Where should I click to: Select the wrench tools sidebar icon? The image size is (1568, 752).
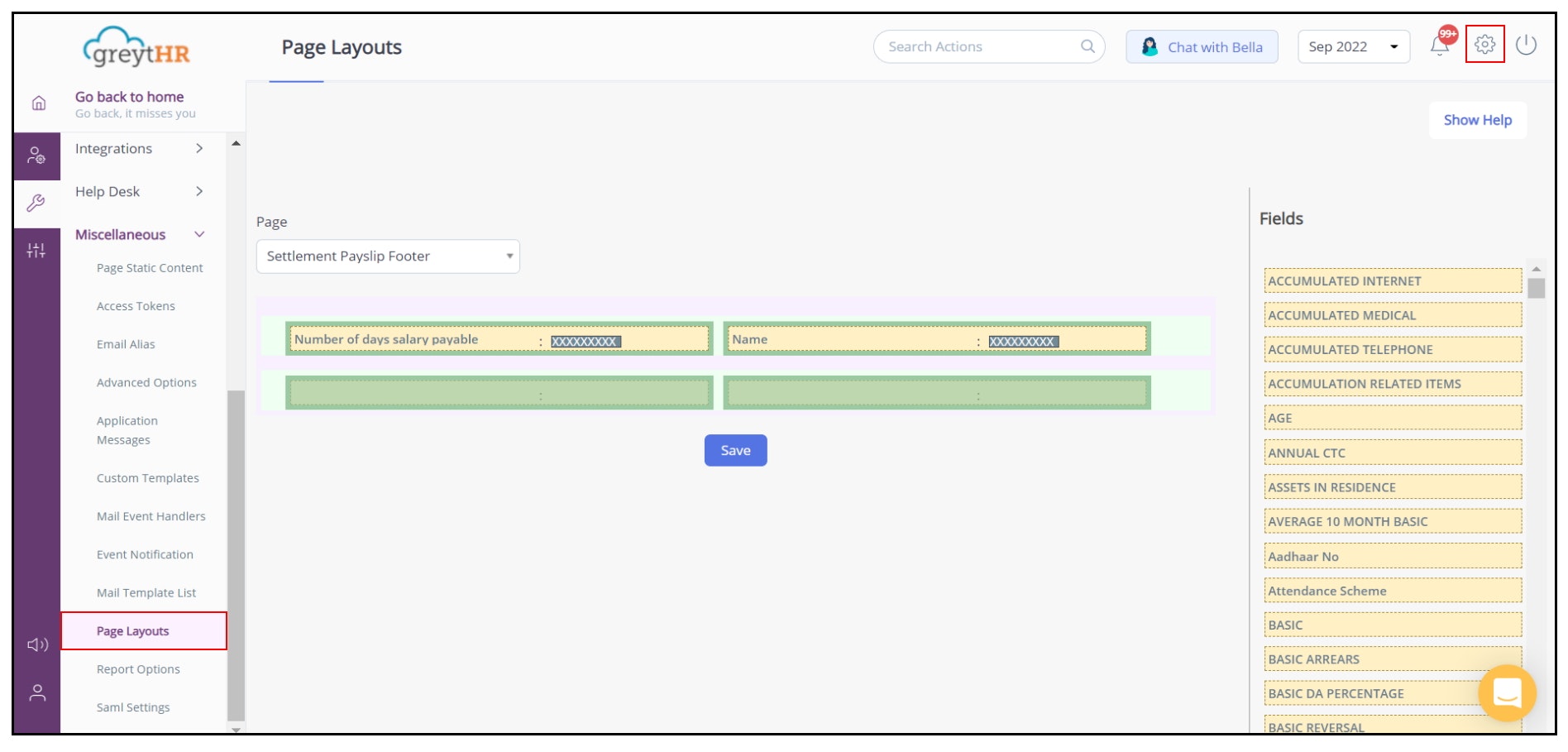(x=36, y=203)
